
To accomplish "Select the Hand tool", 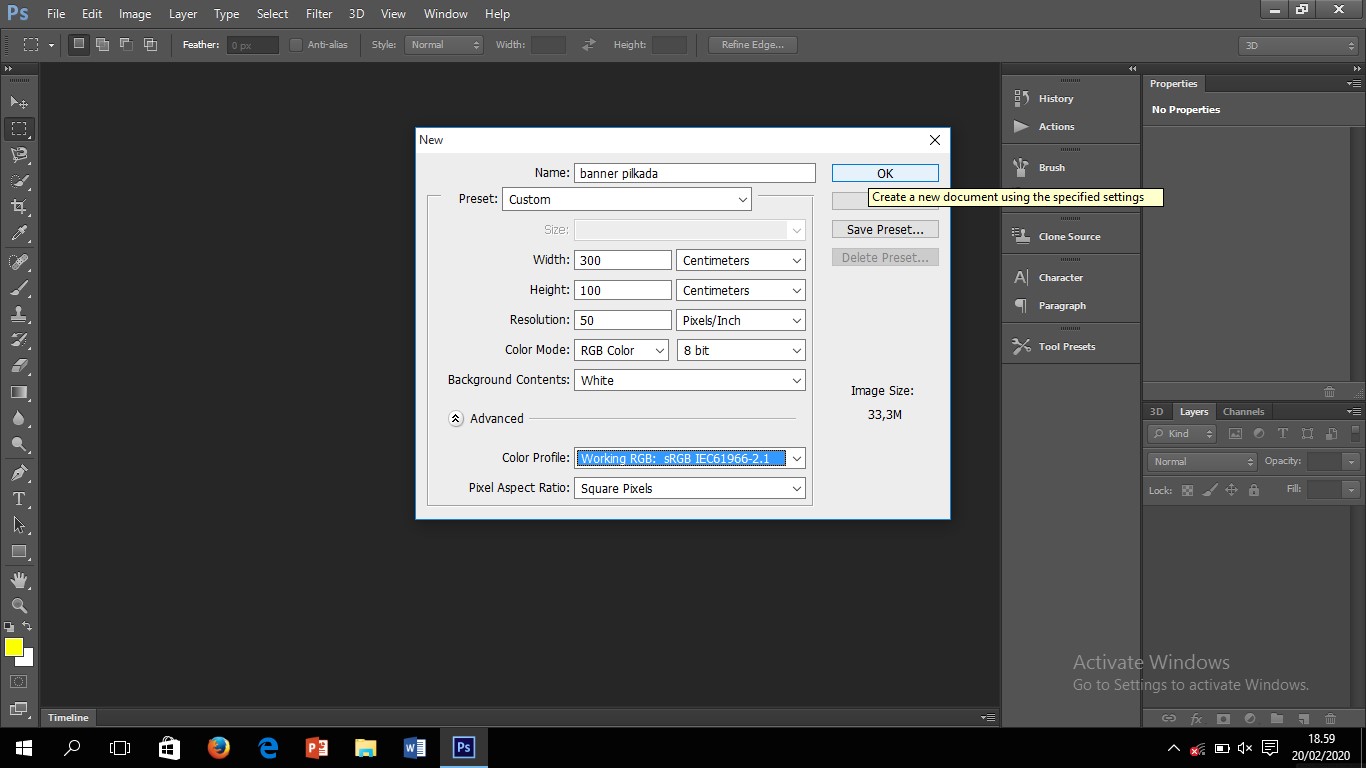I will pos(19,579).
